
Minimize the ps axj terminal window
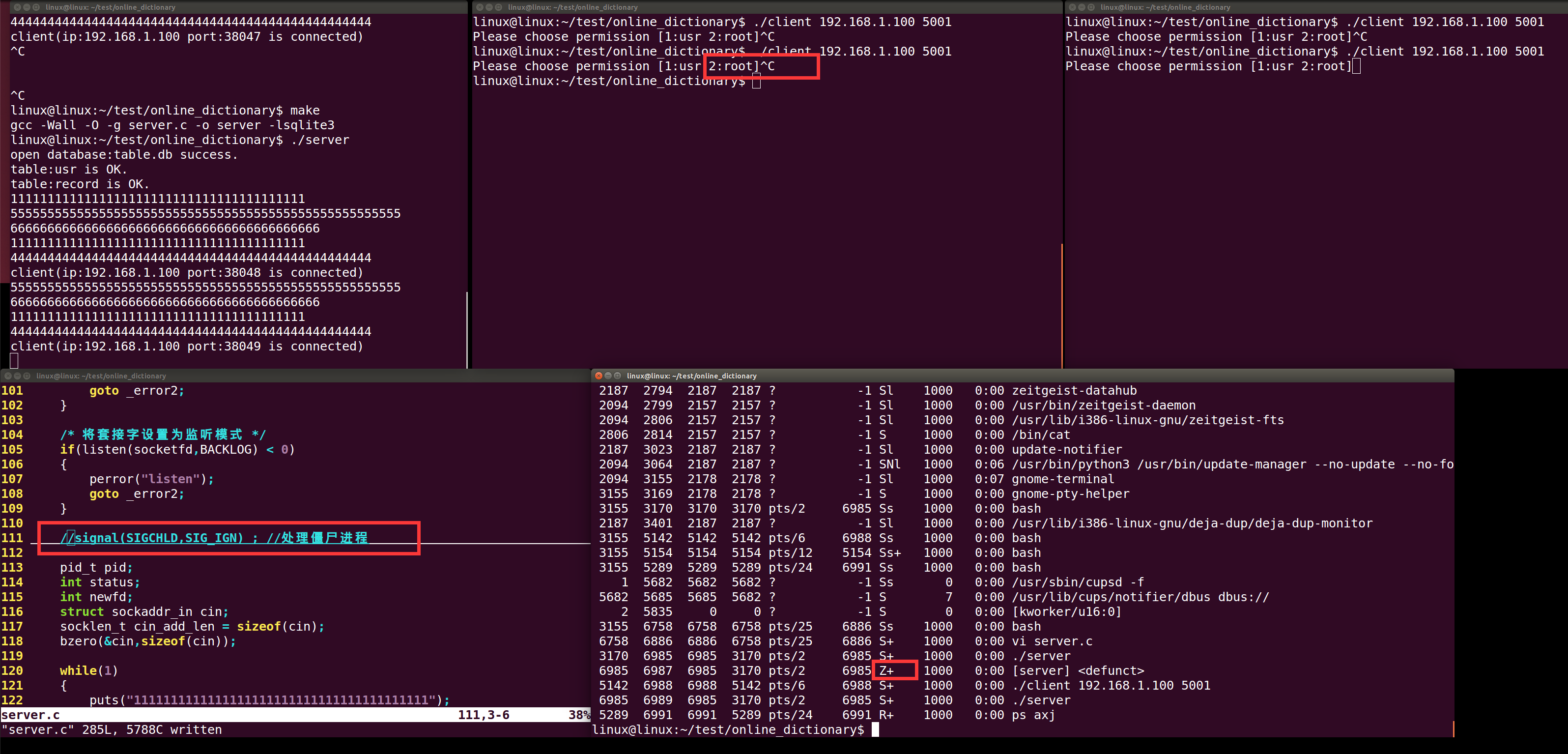point(608,376)
